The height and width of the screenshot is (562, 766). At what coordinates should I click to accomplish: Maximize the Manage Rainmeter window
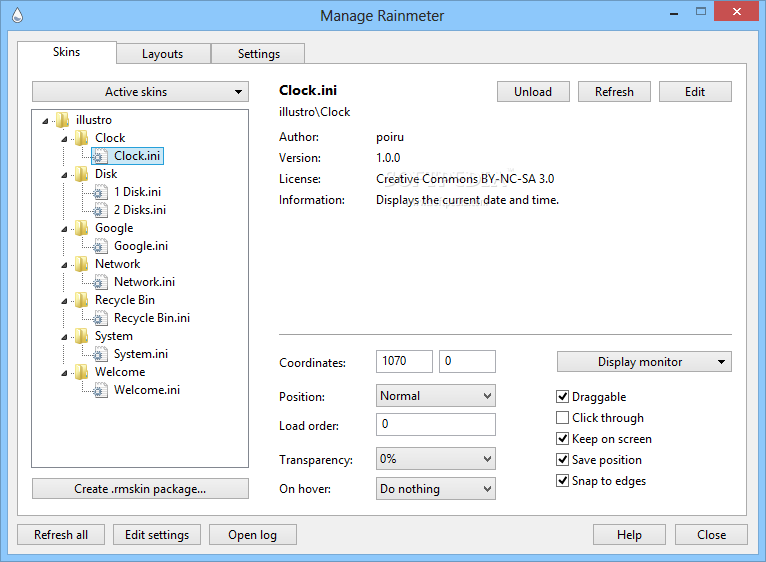tap(701, 12)
